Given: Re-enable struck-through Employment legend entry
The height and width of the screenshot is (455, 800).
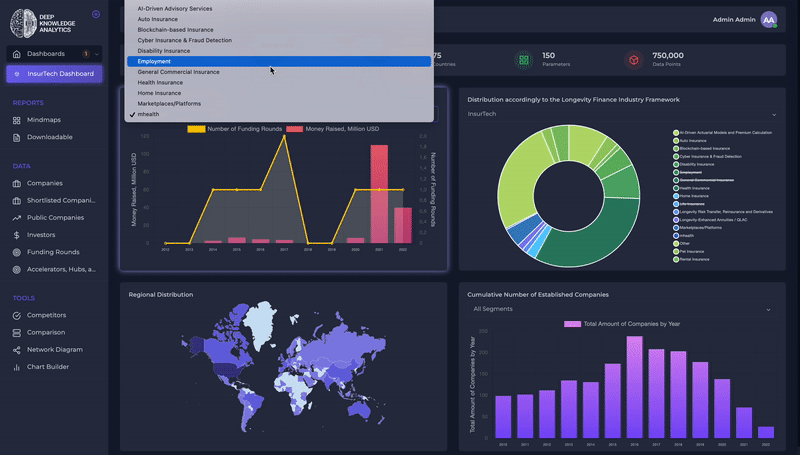Looking at the screenshot, I should coord(687,172).
